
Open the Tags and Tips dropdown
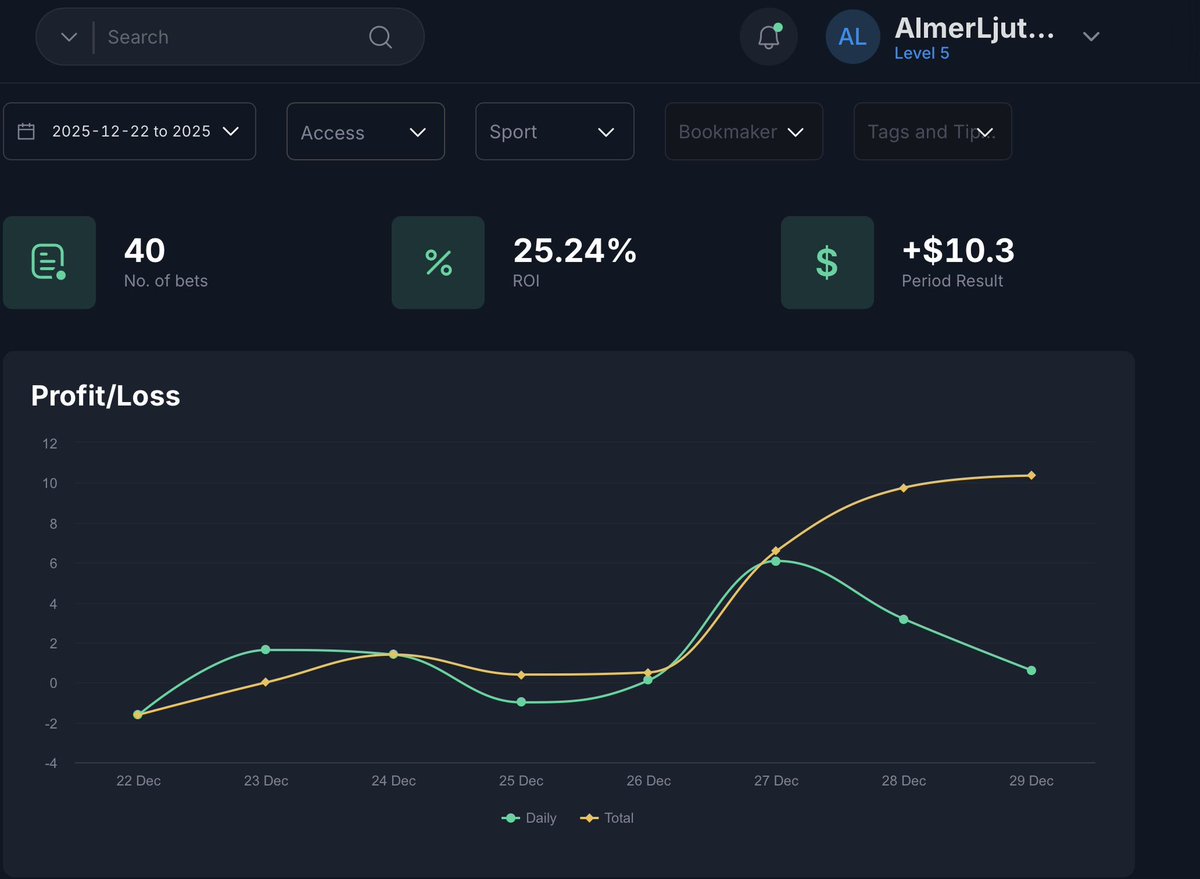click(x=932, y=130)
